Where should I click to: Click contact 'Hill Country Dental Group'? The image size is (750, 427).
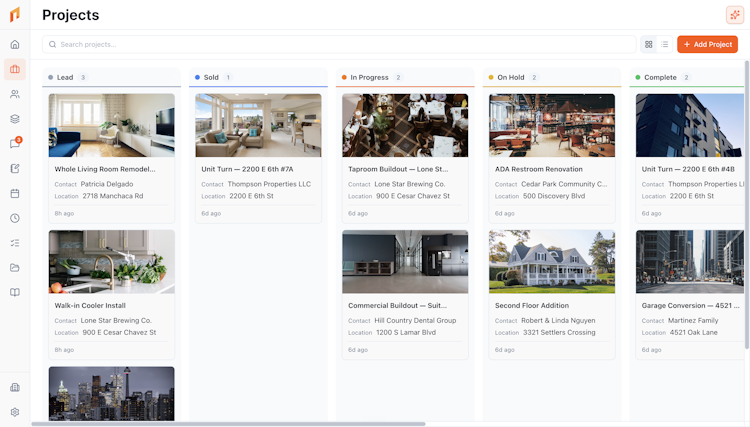pos(415,320)
